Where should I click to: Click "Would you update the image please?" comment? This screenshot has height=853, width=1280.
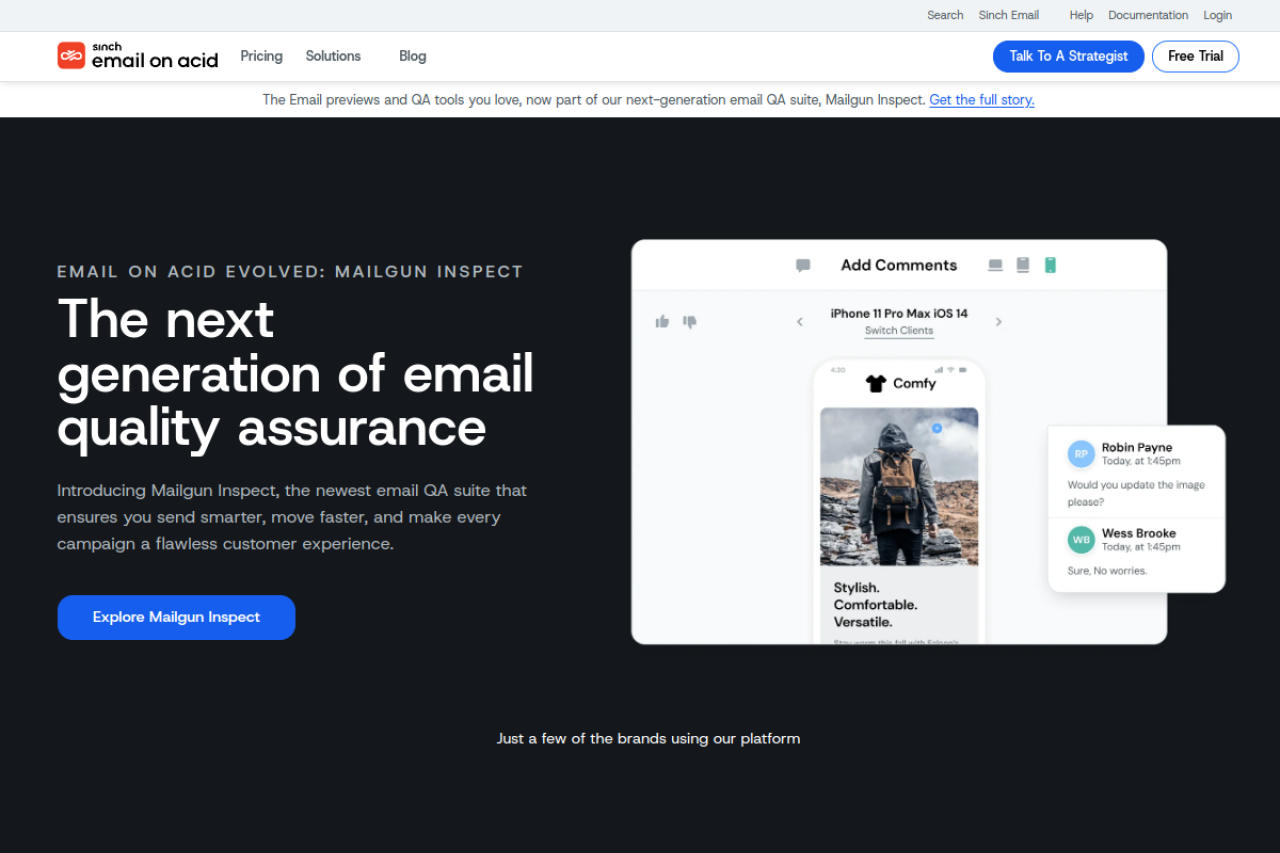pos(1136,493)
